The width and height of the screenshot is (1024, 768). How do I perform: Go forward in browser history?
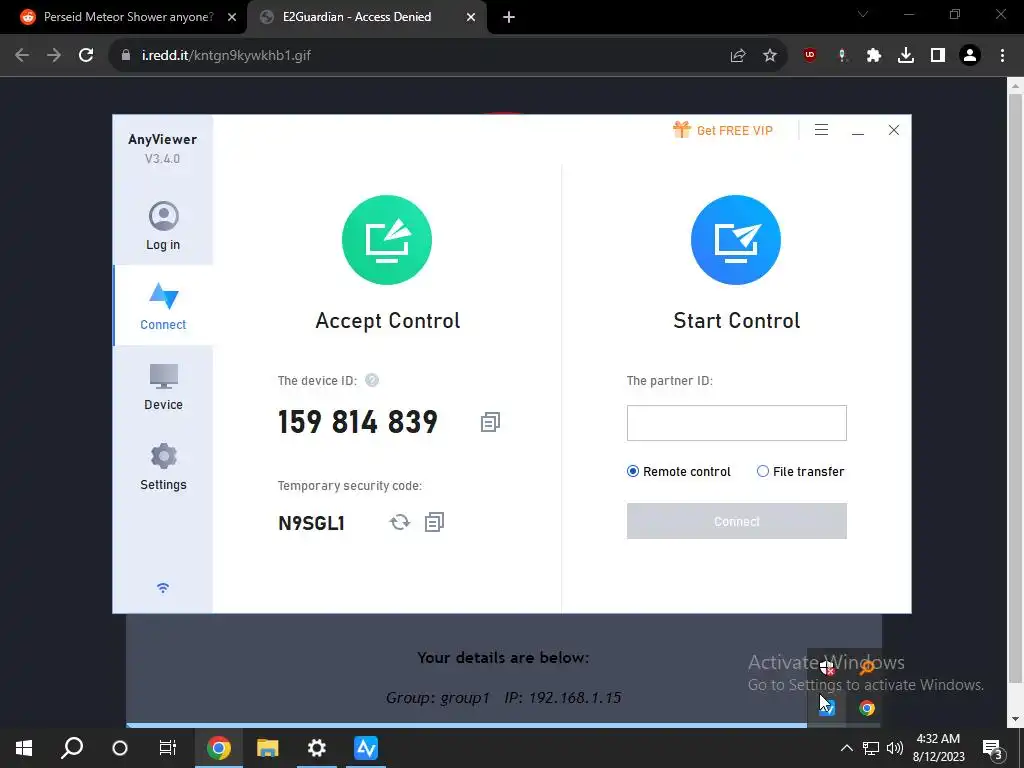coord(54,56)
